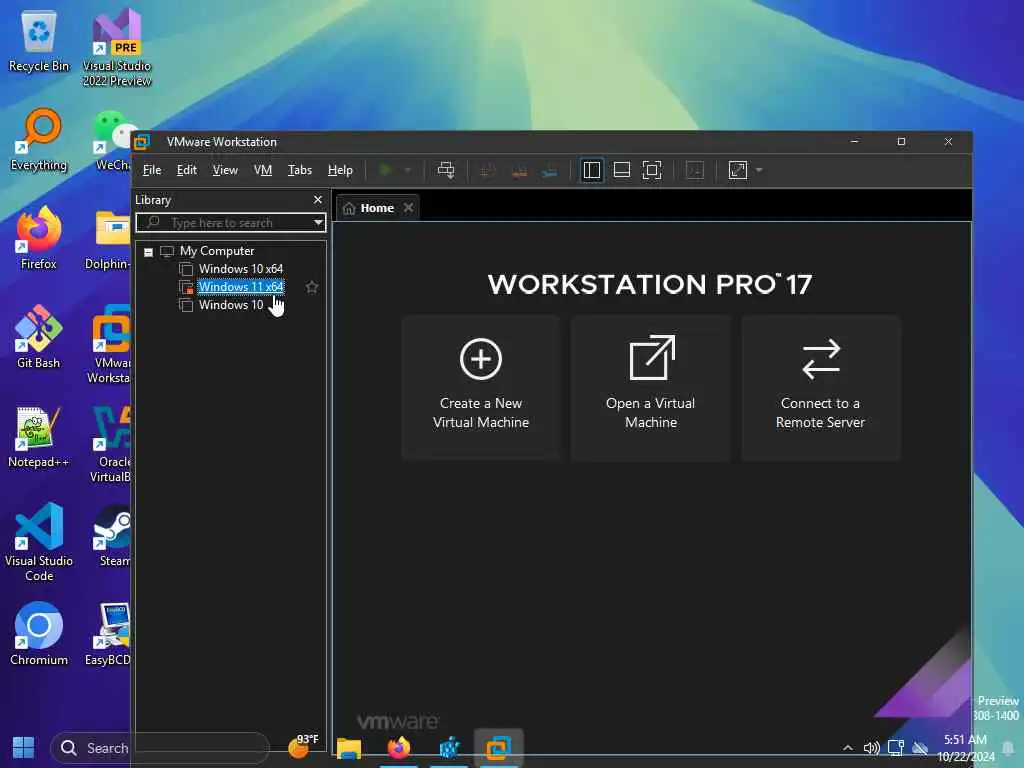Screen dimensions: 1024x768
Task: Open the library search dropdown arrow
Action: 318,223
